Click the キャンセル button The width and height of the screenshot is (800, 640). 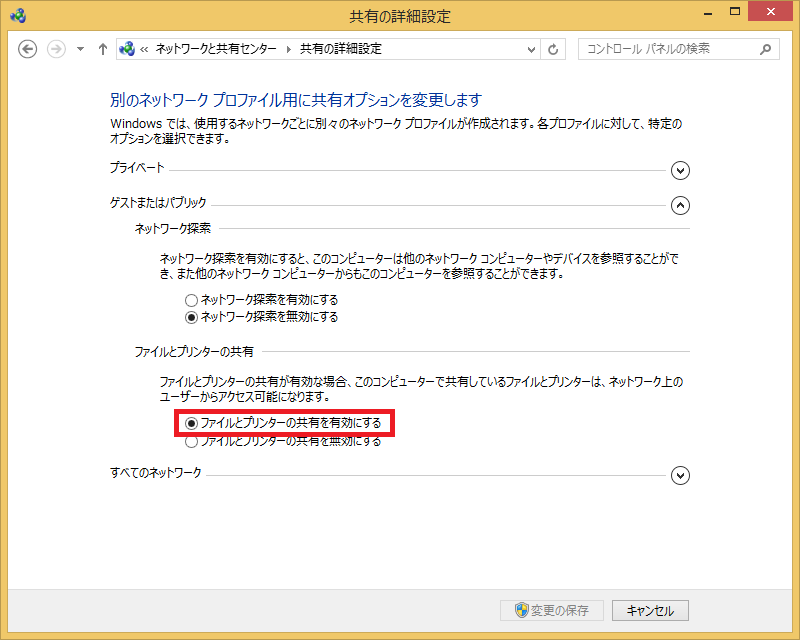650,610
